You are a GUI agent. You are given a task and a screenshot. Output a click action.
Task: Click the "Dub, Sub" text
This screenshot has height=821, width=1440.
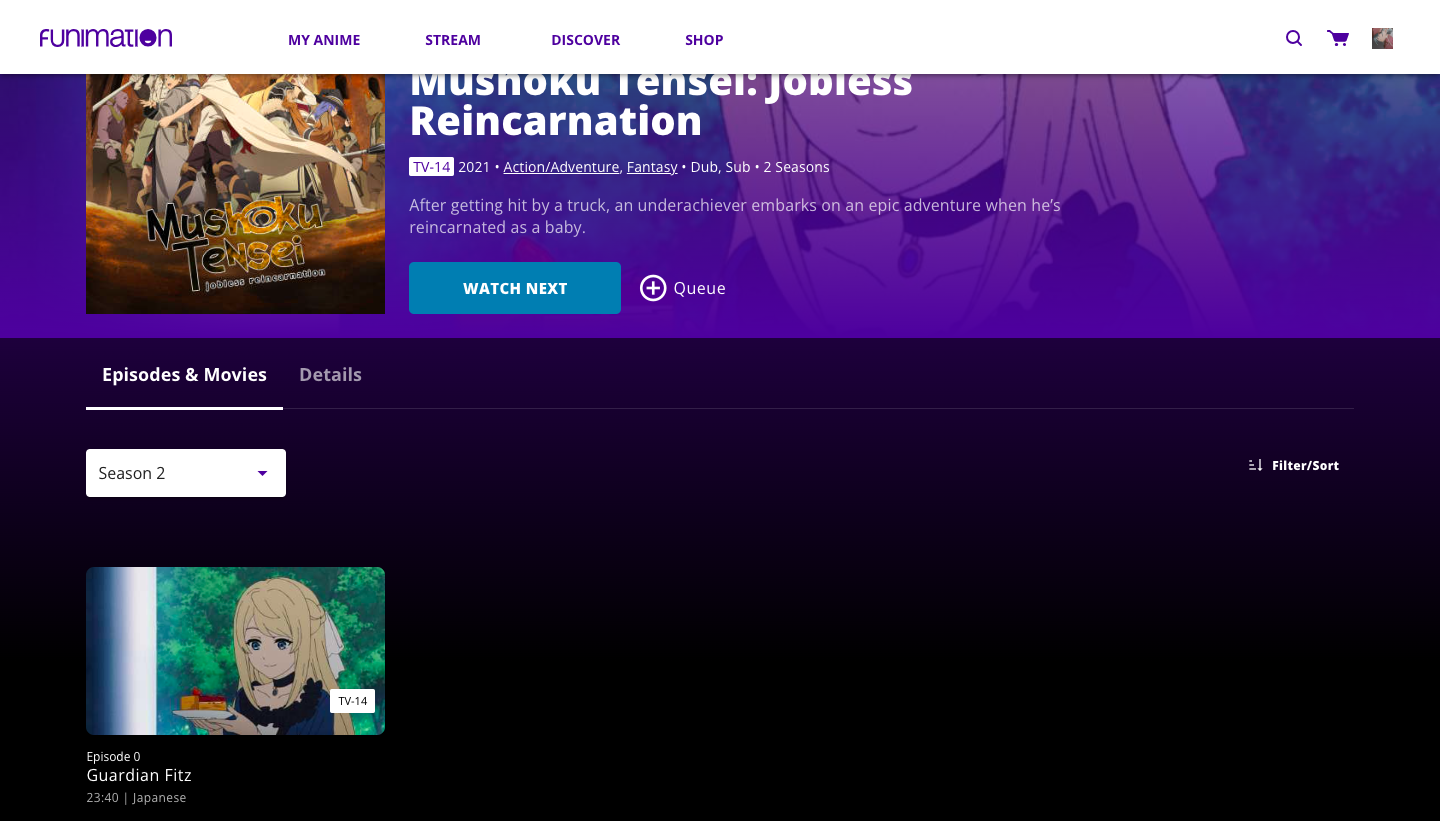[720, 167]
